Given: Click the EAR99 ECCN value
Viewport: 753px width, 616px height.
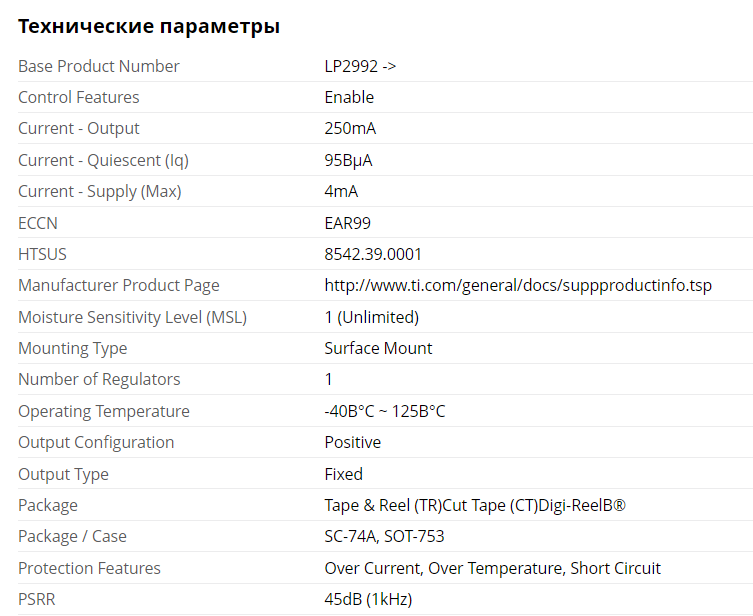Looking at the screenshot, I should tap(347, 223).
